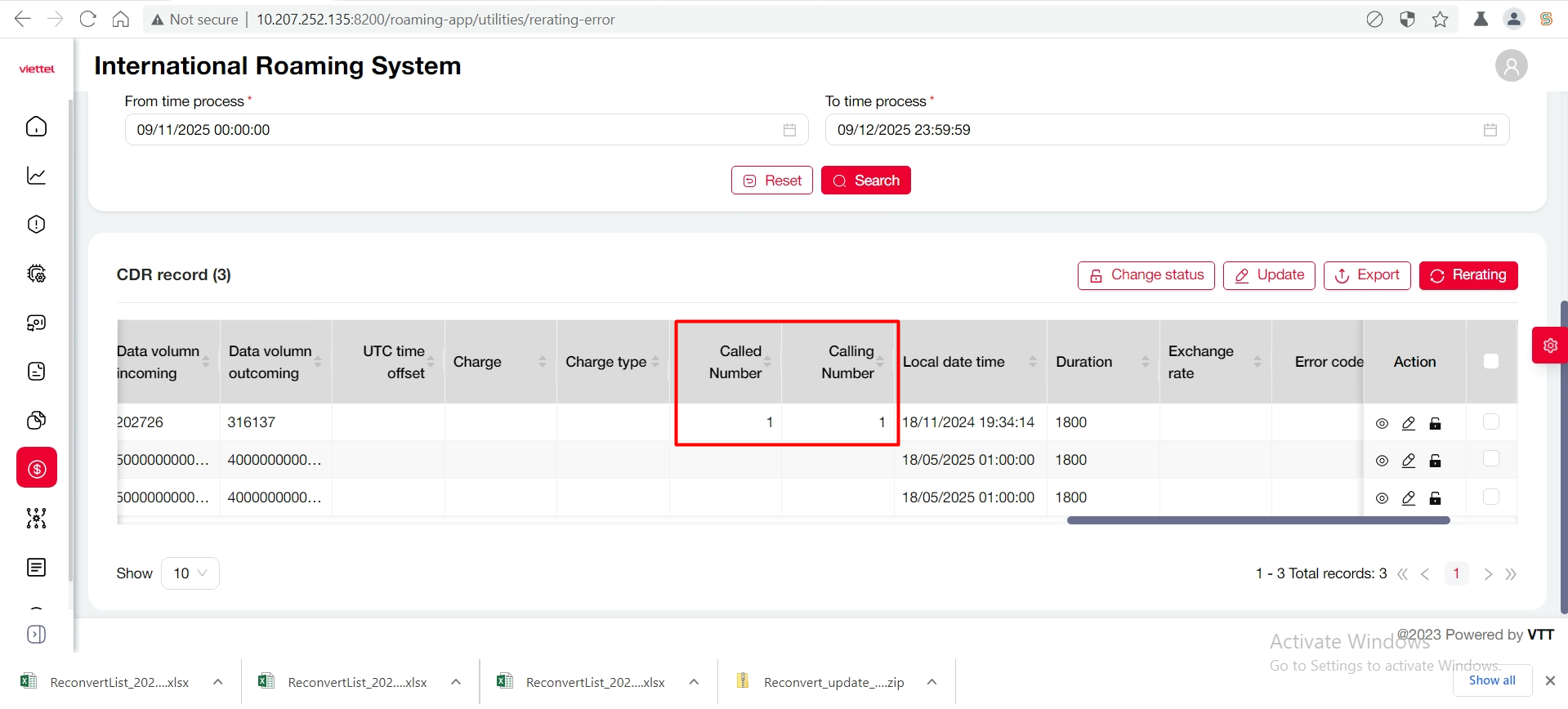Open the line chart icon in sidebar
This screenshot has width=1568, height=709.
[x=36, y=176]
